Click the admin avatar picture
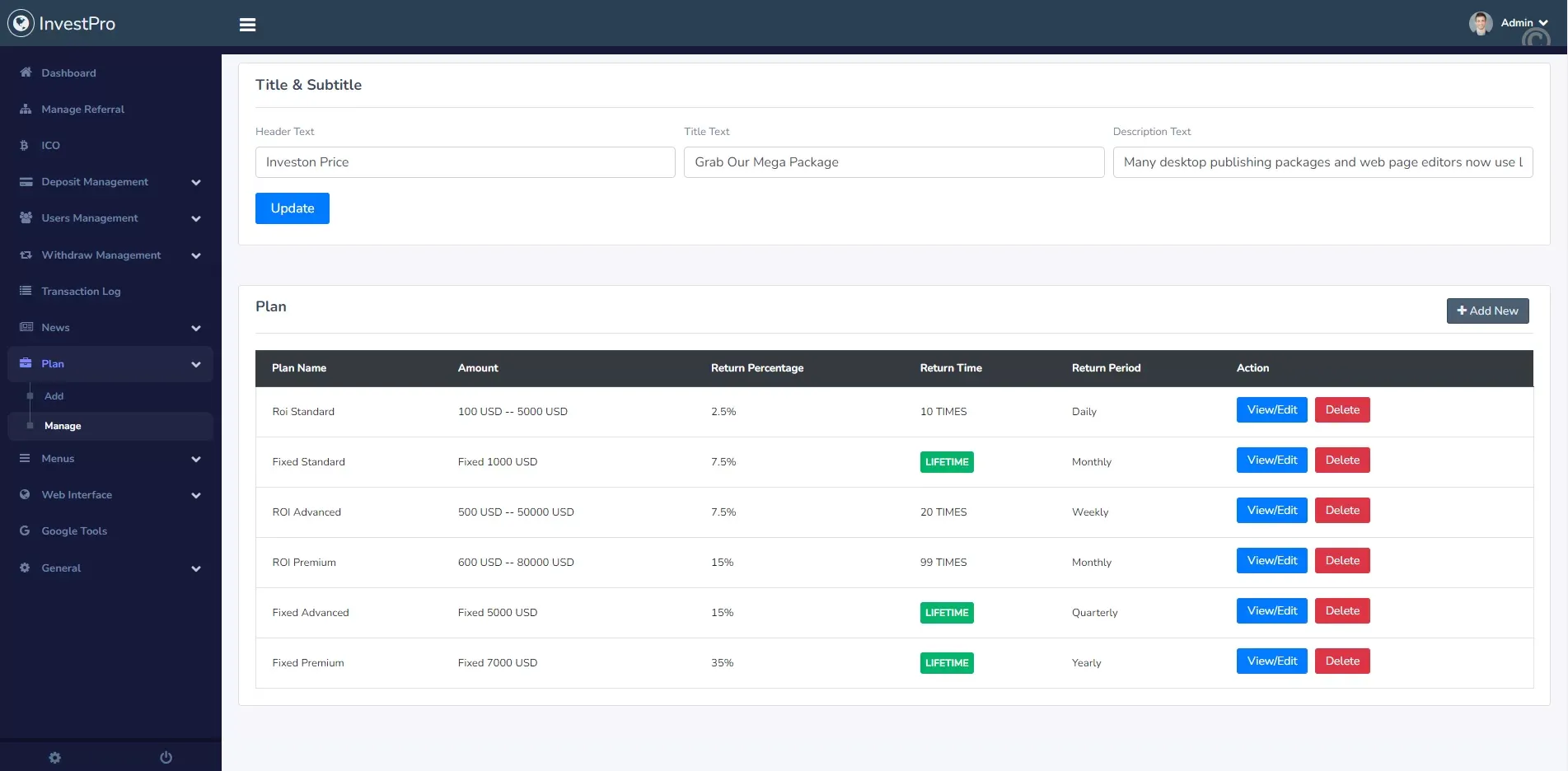This screenshot has height=771, width=1568. coord(1480,23)
